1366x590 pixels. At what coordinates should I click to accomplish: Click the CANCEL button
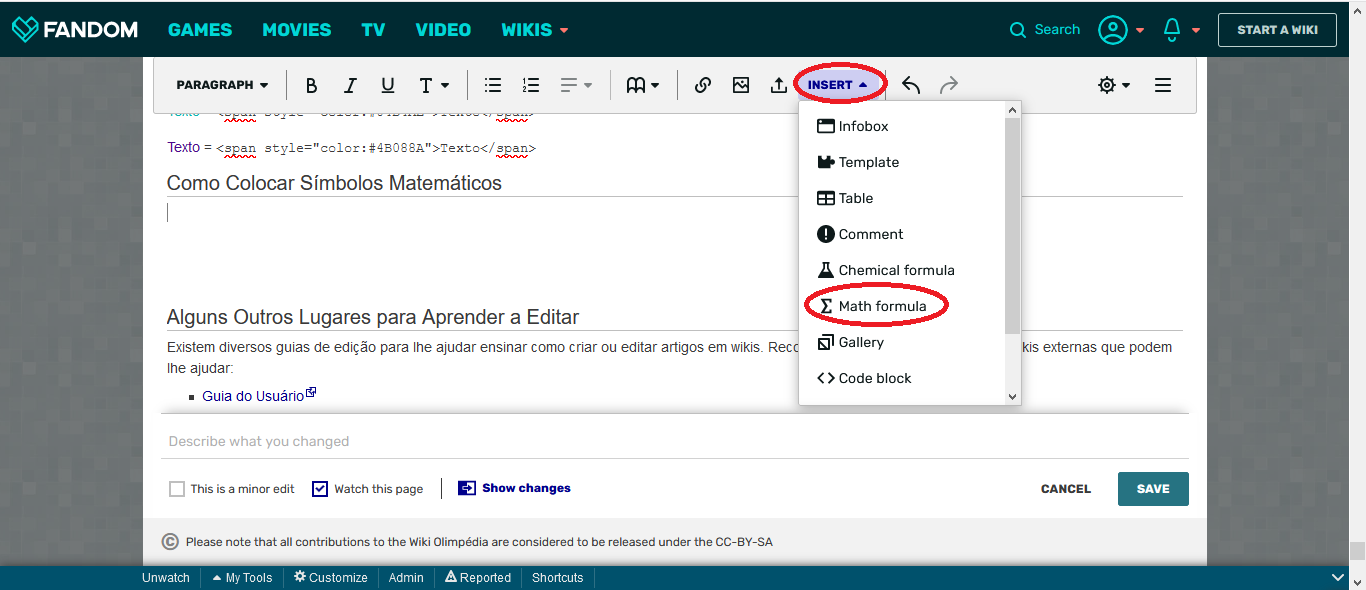point(1066,489)
